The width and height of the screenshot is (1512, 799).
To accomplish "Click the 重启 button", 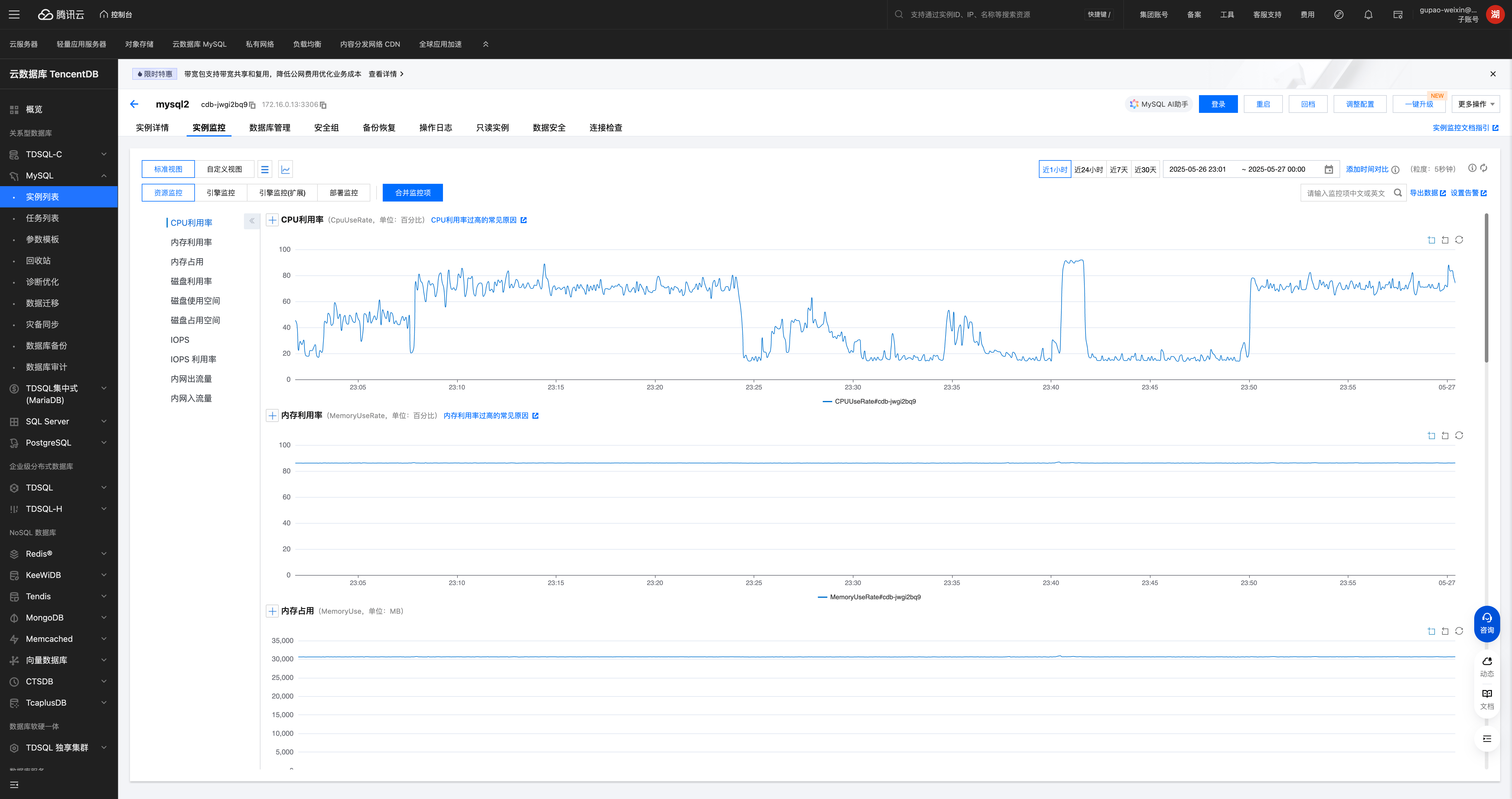I will click(1262, 104).
